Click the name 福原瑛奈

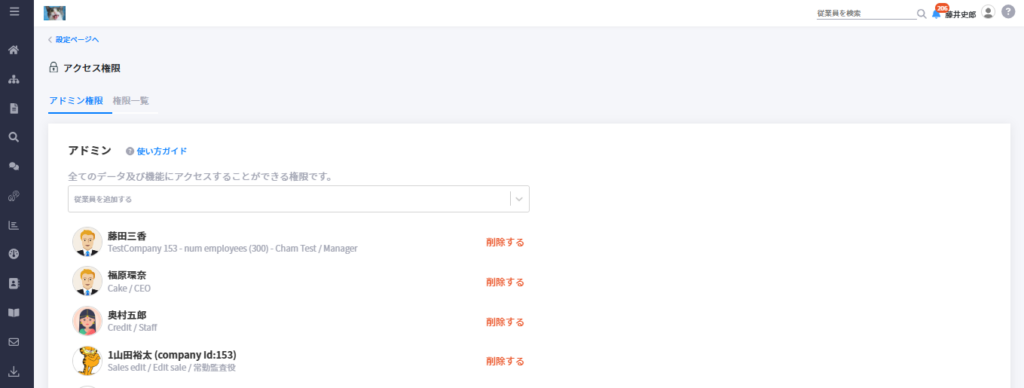(127, 276)
